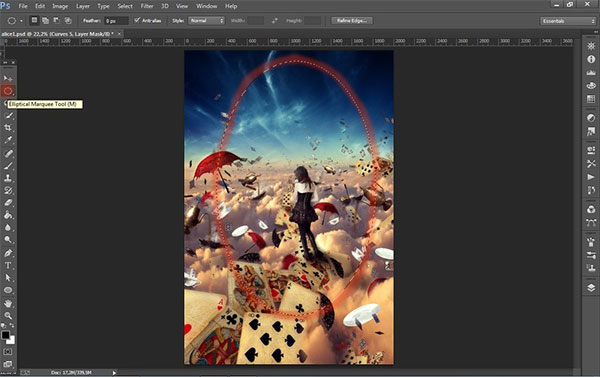
Task: Select the Horizontal Type tool
Action: click(8, 265)
